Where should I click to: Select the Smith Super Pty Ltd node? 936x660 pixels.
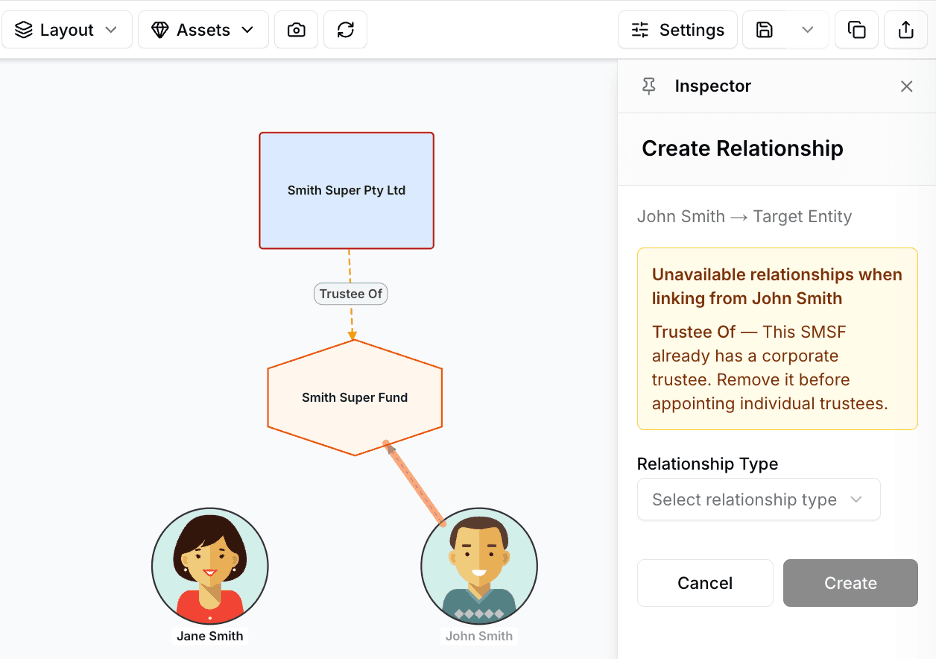pyautogui.click(x=346, y=190)
